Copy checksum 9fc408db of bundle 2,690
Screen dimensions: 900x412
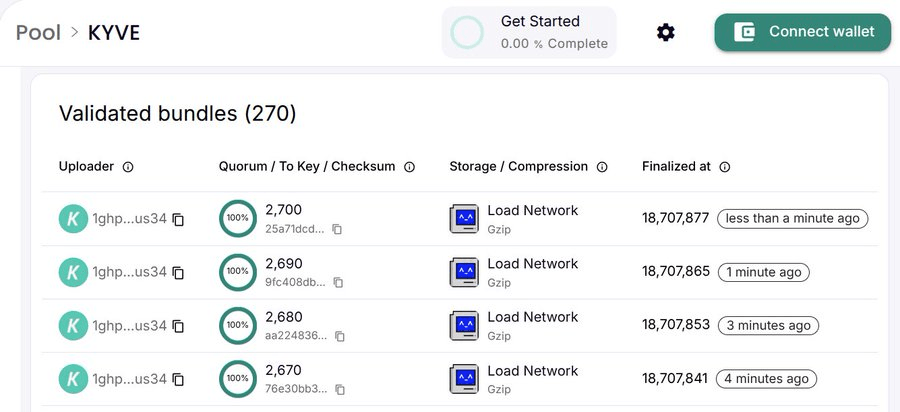[338, 282]
